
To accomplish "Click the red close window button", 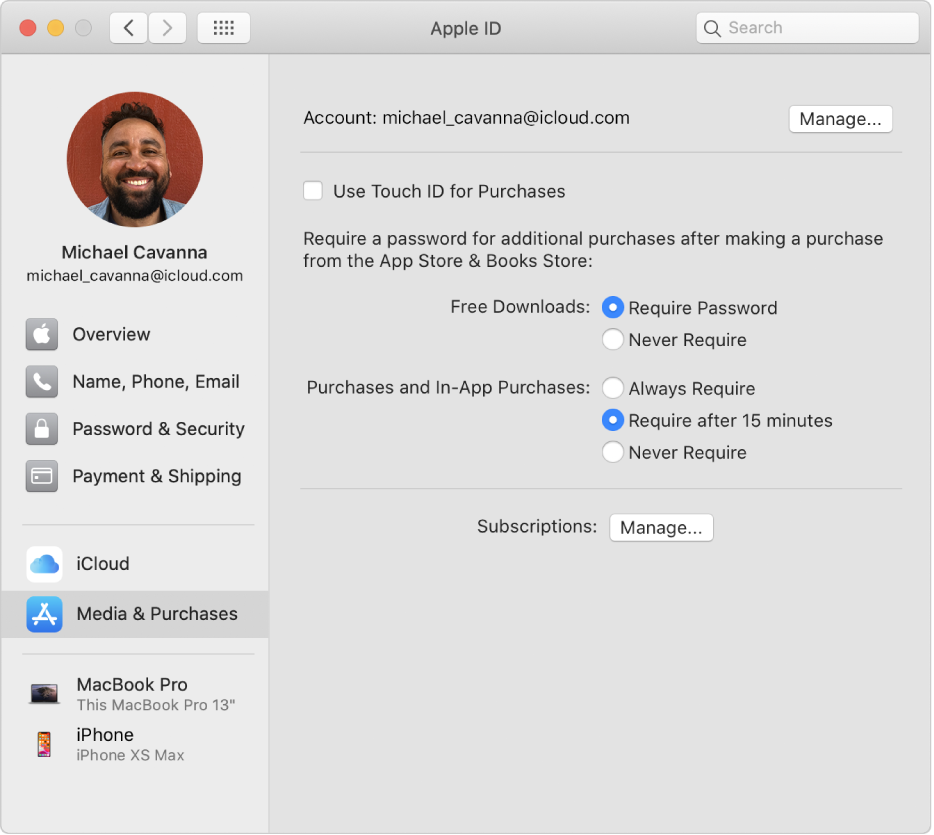I will pyautogui.click(x=28, y=28).
